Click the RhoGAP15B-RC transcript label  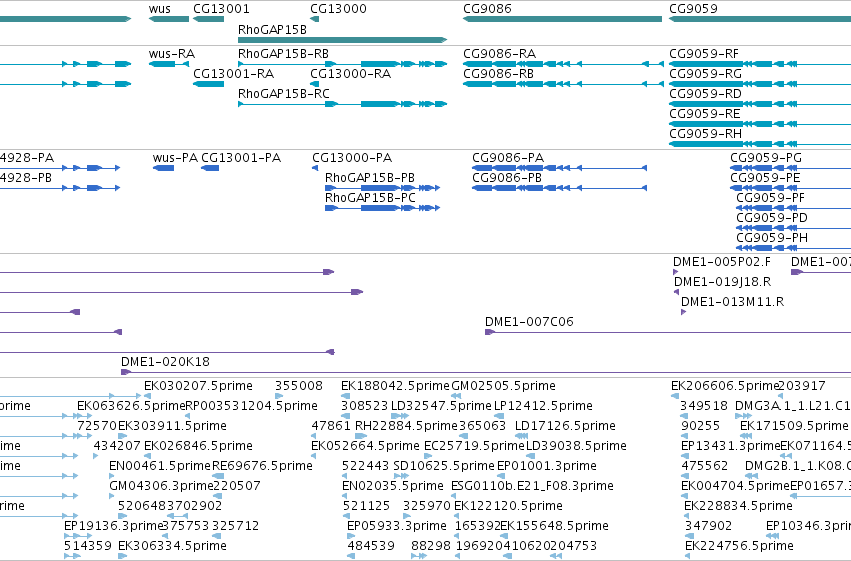coord(284,94)
